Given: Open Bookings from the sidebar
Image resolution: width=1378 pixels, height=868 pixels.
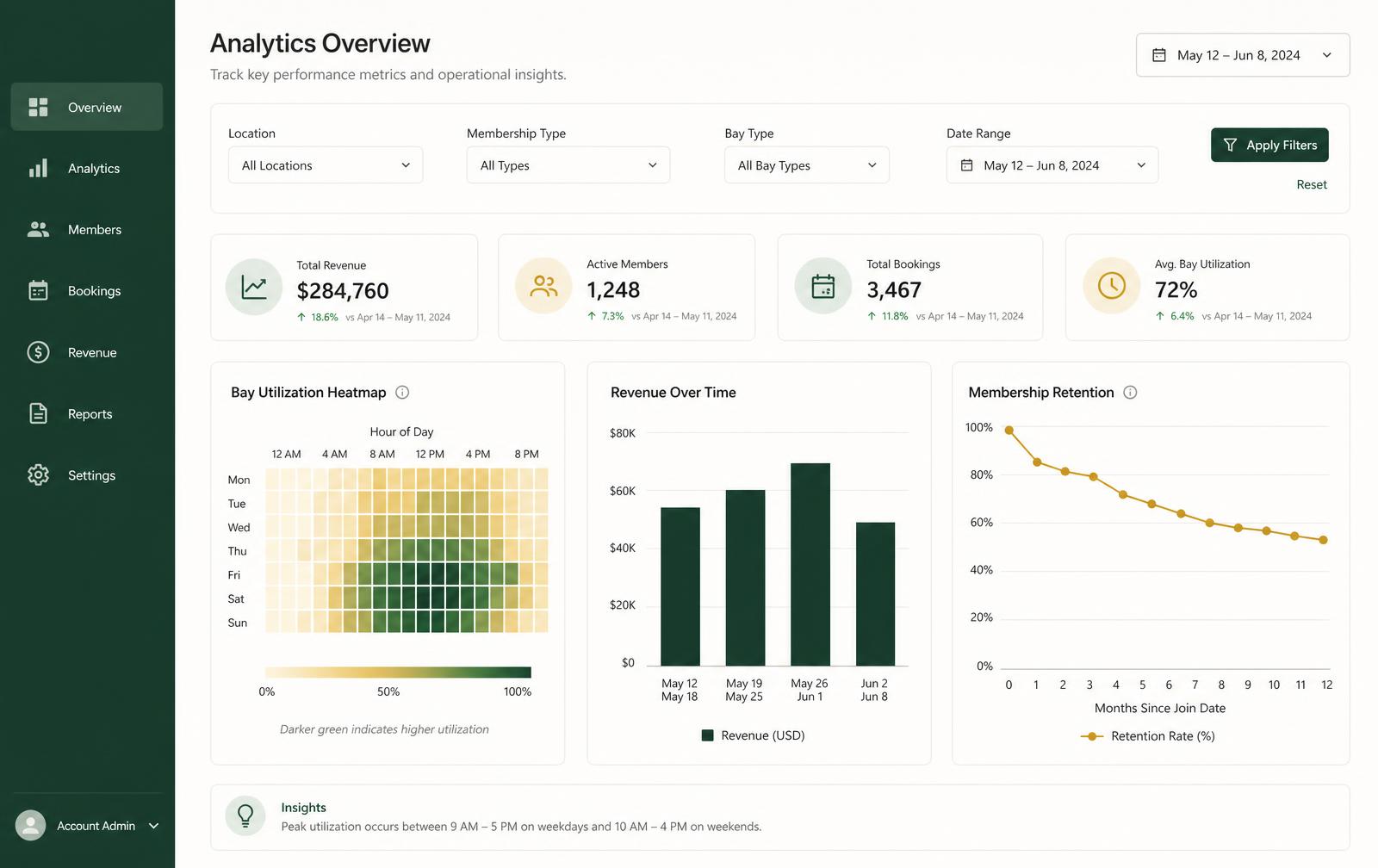Looking at the screenshot, I should click(x=87, y=290).
